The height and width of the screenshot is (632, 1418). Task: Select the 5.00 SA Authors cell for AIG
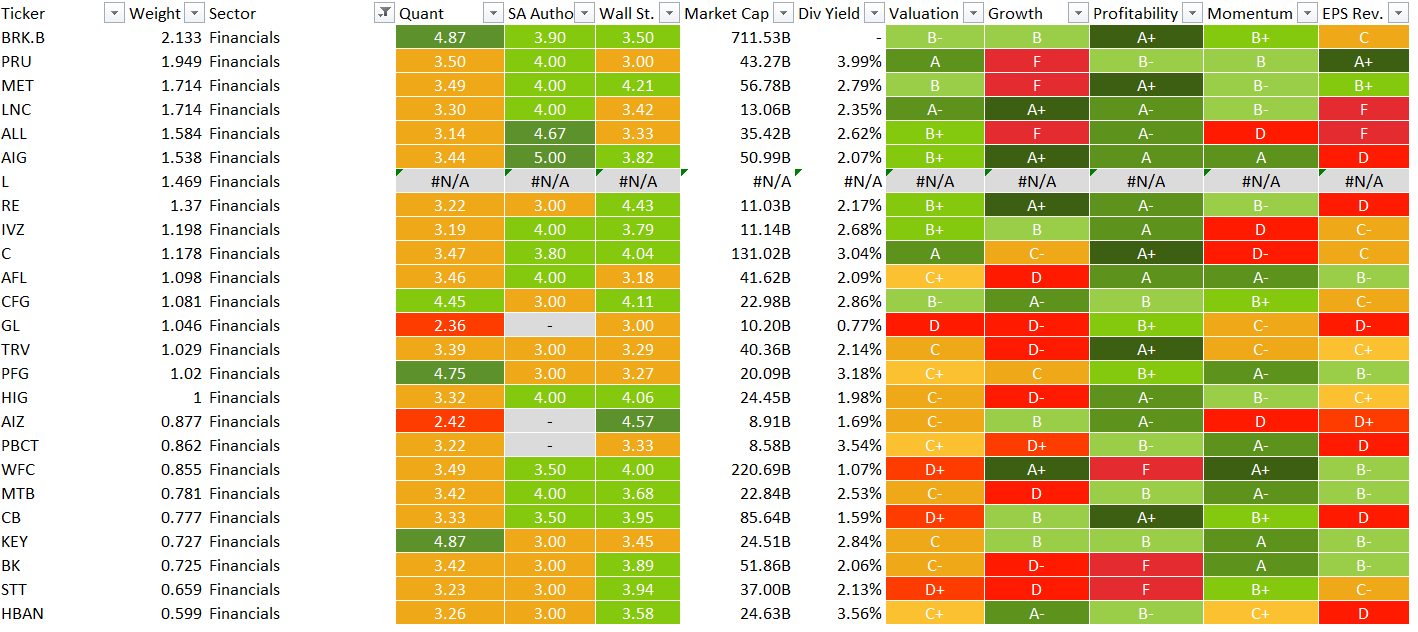(549, 157)
